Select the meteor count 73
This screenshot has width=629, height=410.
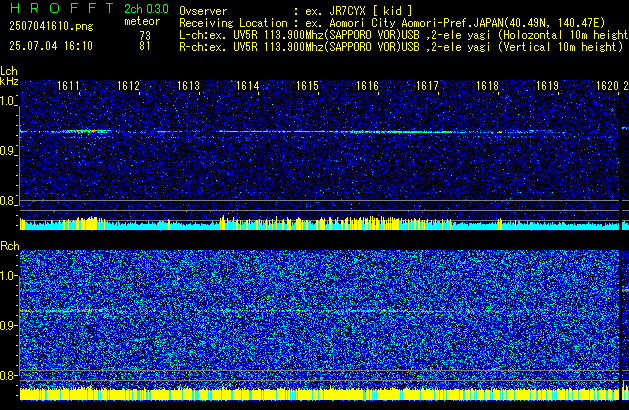click(x=145, y=35)
